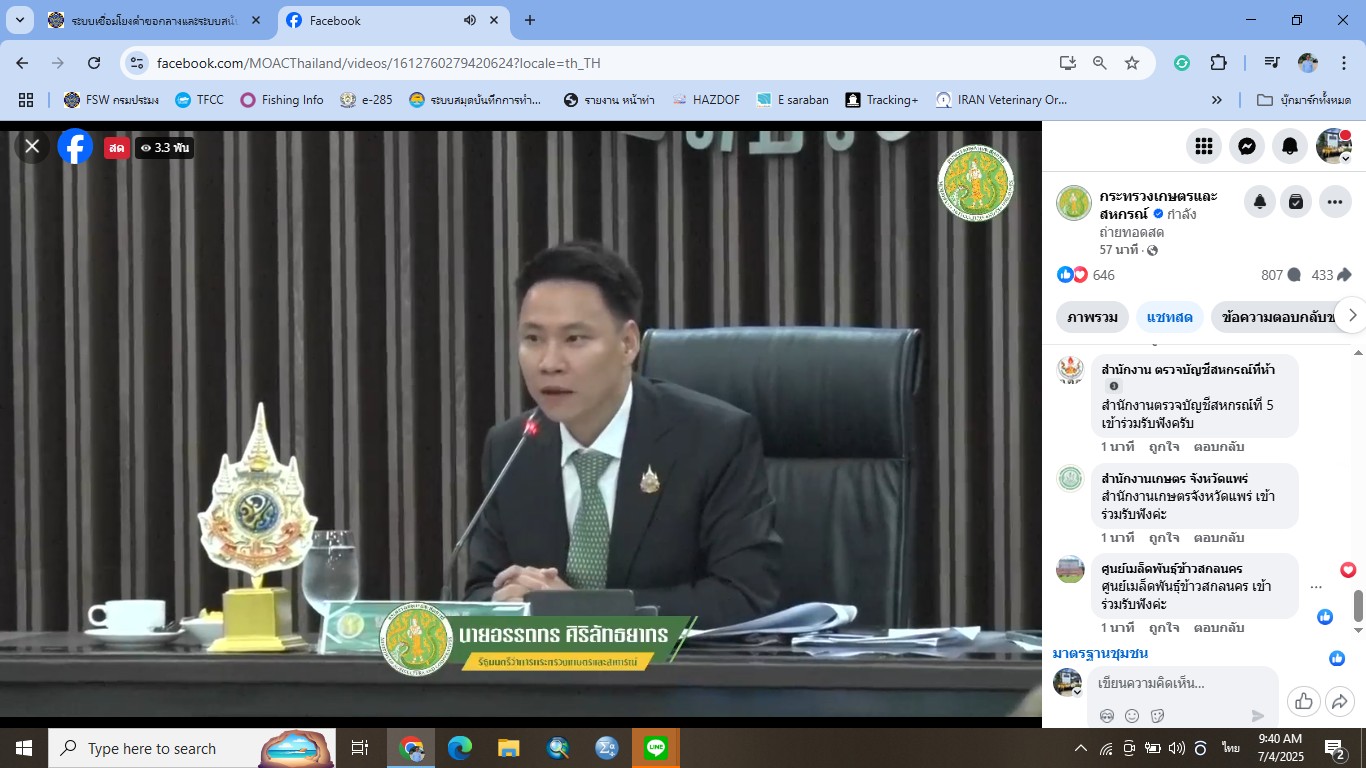Open กระทรวงเกษตรและสหกรณ์ page name
The image size is (1366, 768).
[x=1158, y=205]
